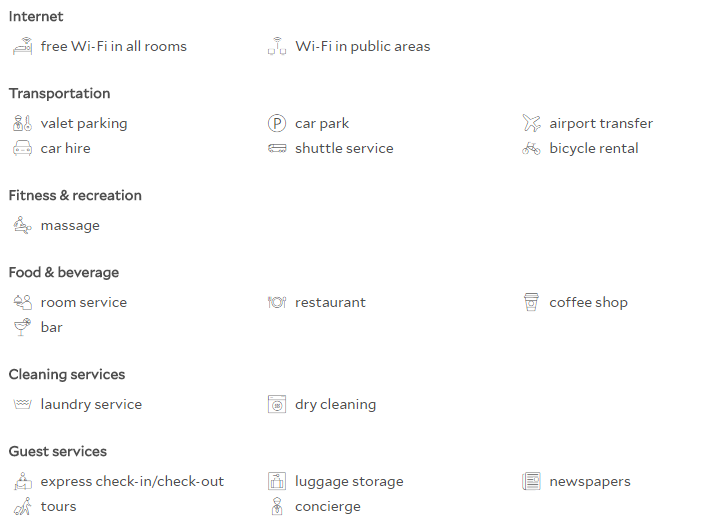Select the bicycle rental icon
Image resolution: width=726 pixels, height=530 pixels.
click(x=532, y=149)
